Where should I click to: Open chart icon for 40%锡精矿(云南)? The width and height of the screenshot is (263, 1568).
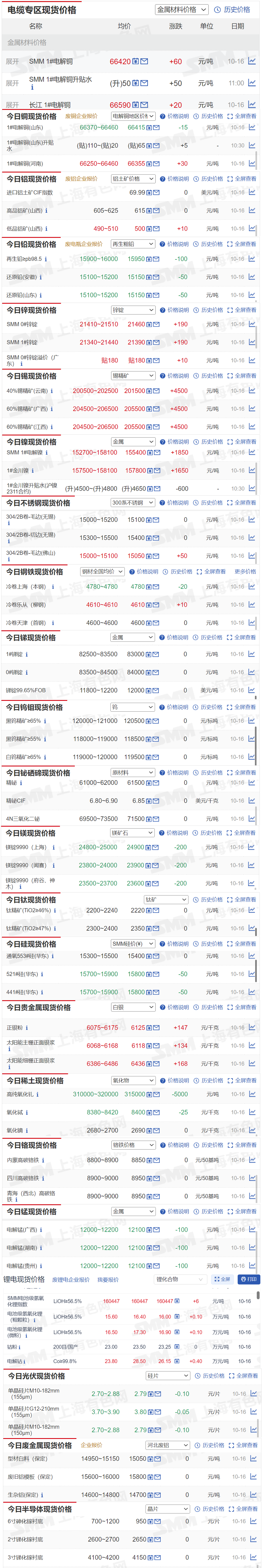click(x=251, y=391)
